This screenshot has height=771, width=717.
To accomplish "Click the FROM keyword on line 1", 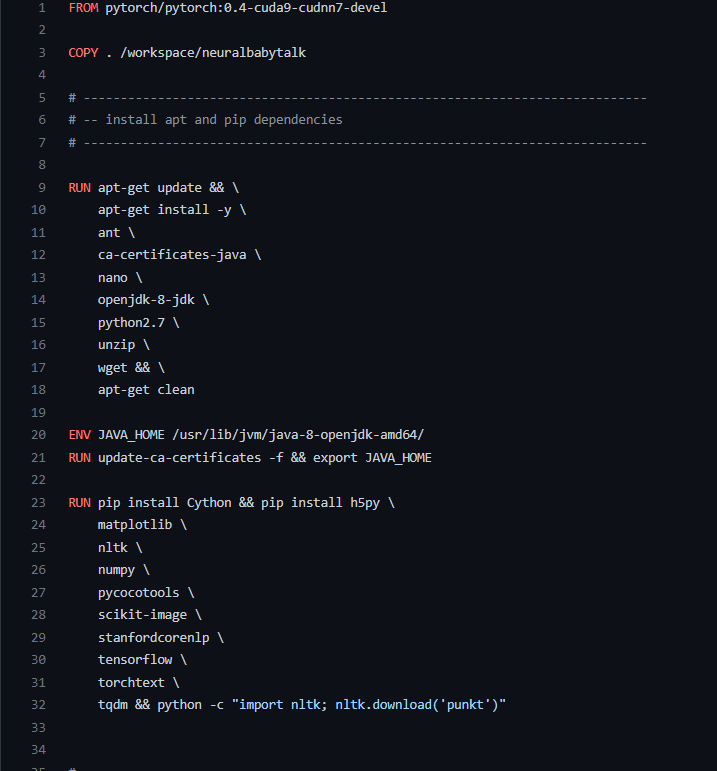I will (83, 8).
